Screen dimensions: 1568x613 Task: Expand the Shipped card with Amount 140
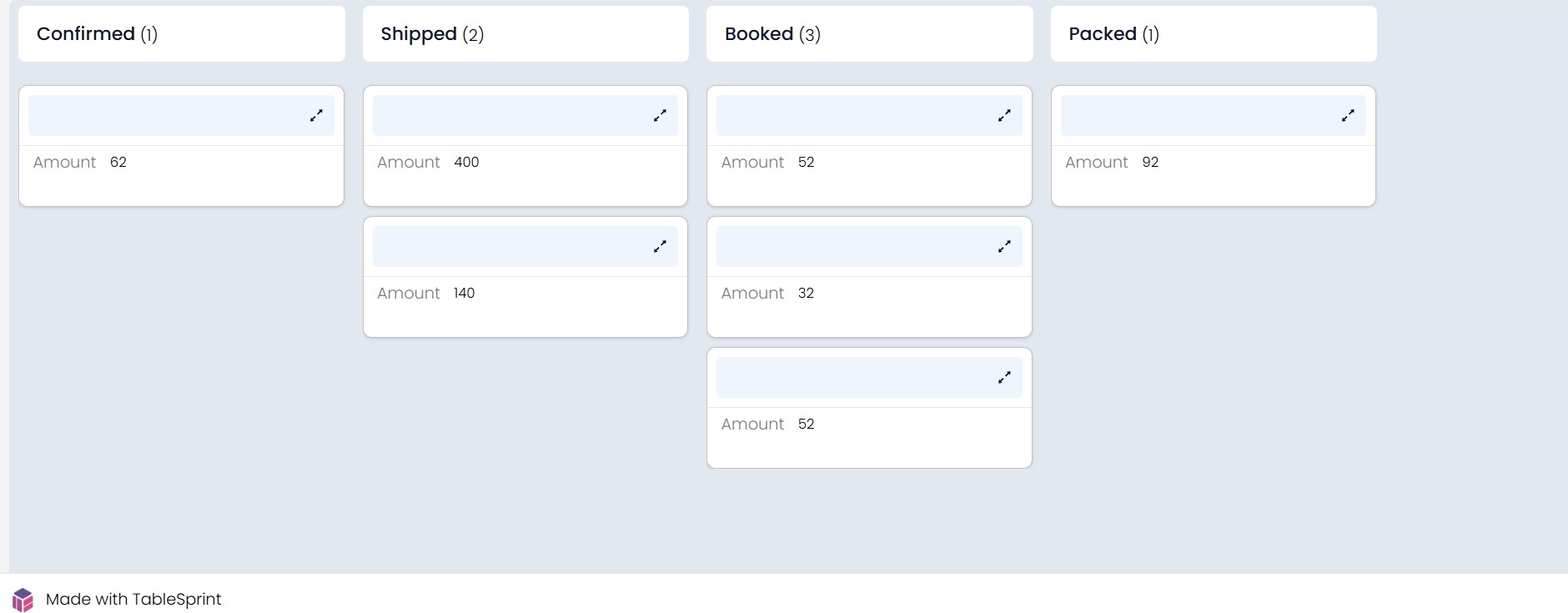[x=660, y=247]
